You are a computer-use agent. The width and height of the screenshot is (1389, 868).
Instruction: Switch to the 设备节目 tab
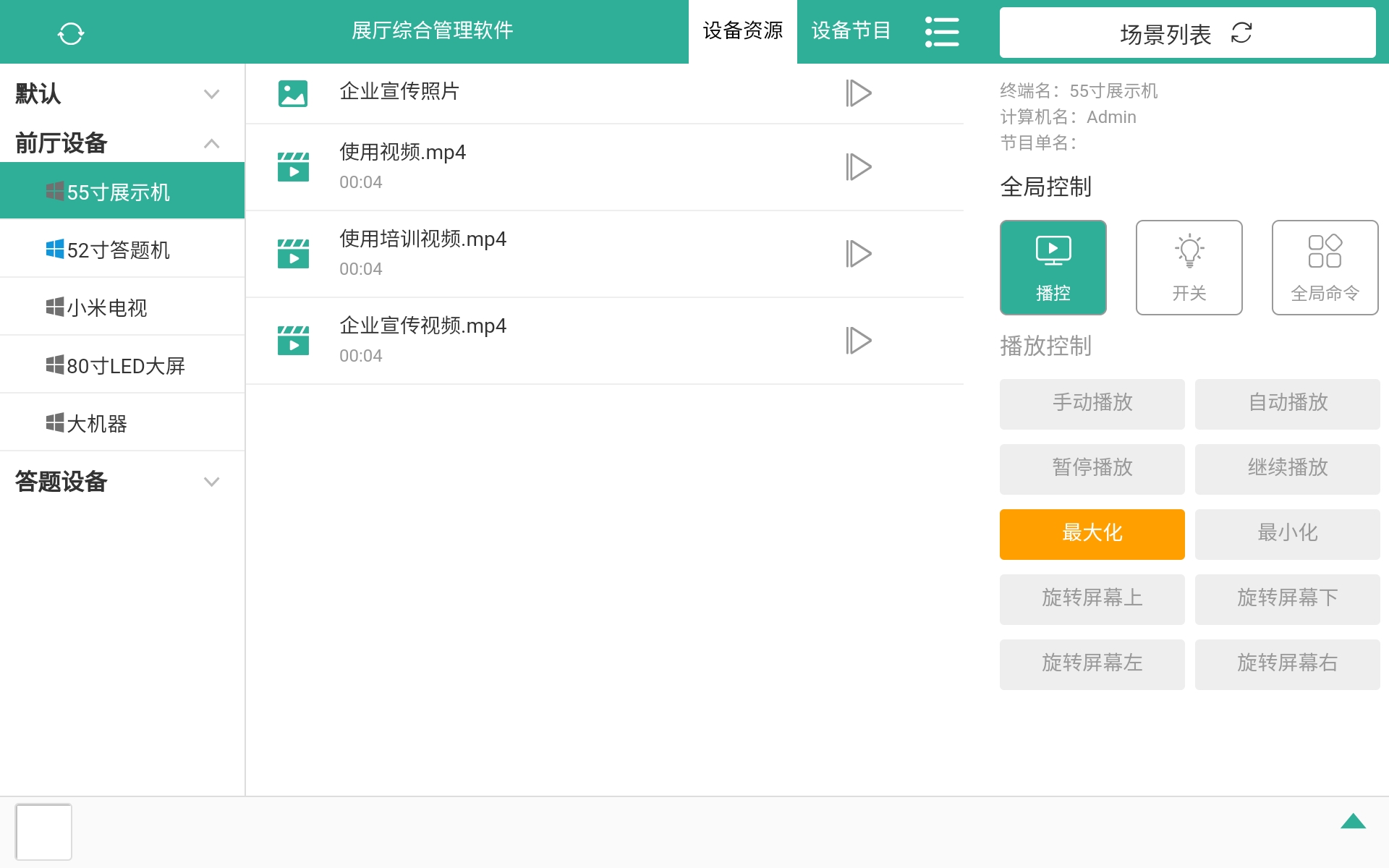pyautogui.click(x=850, y=31)
